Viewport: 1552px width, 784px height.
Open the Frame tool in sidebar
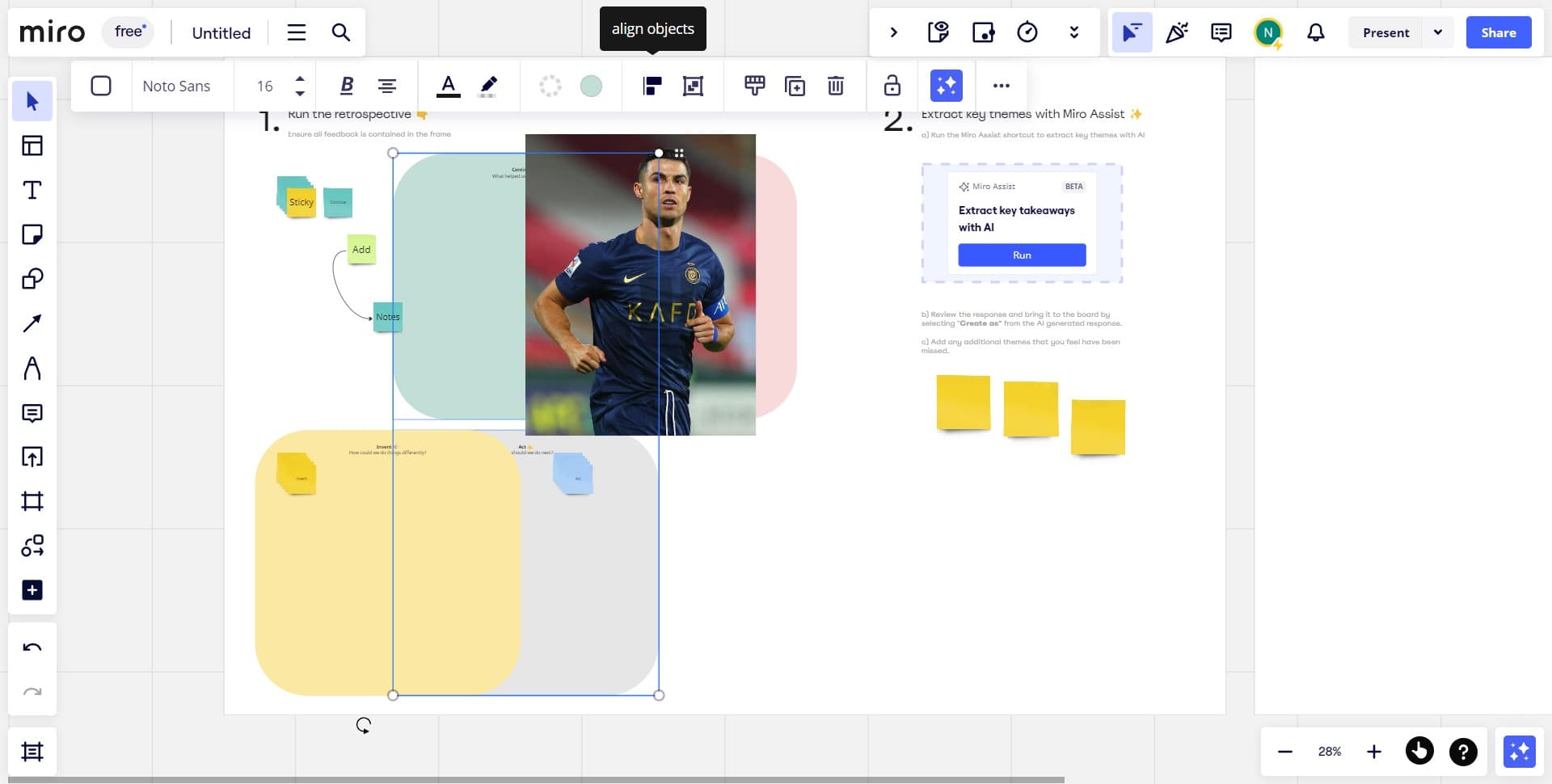(x=32, y=501)
